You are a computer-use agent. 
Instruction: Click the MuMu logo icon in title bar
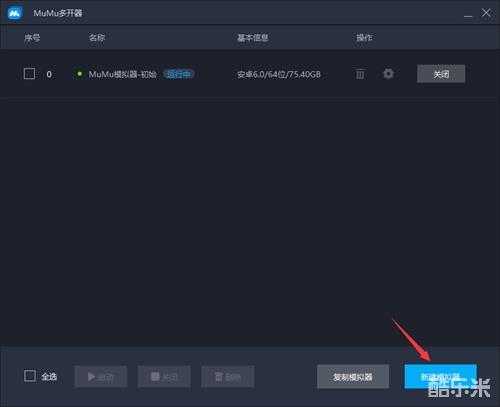(x=15, y=13)
